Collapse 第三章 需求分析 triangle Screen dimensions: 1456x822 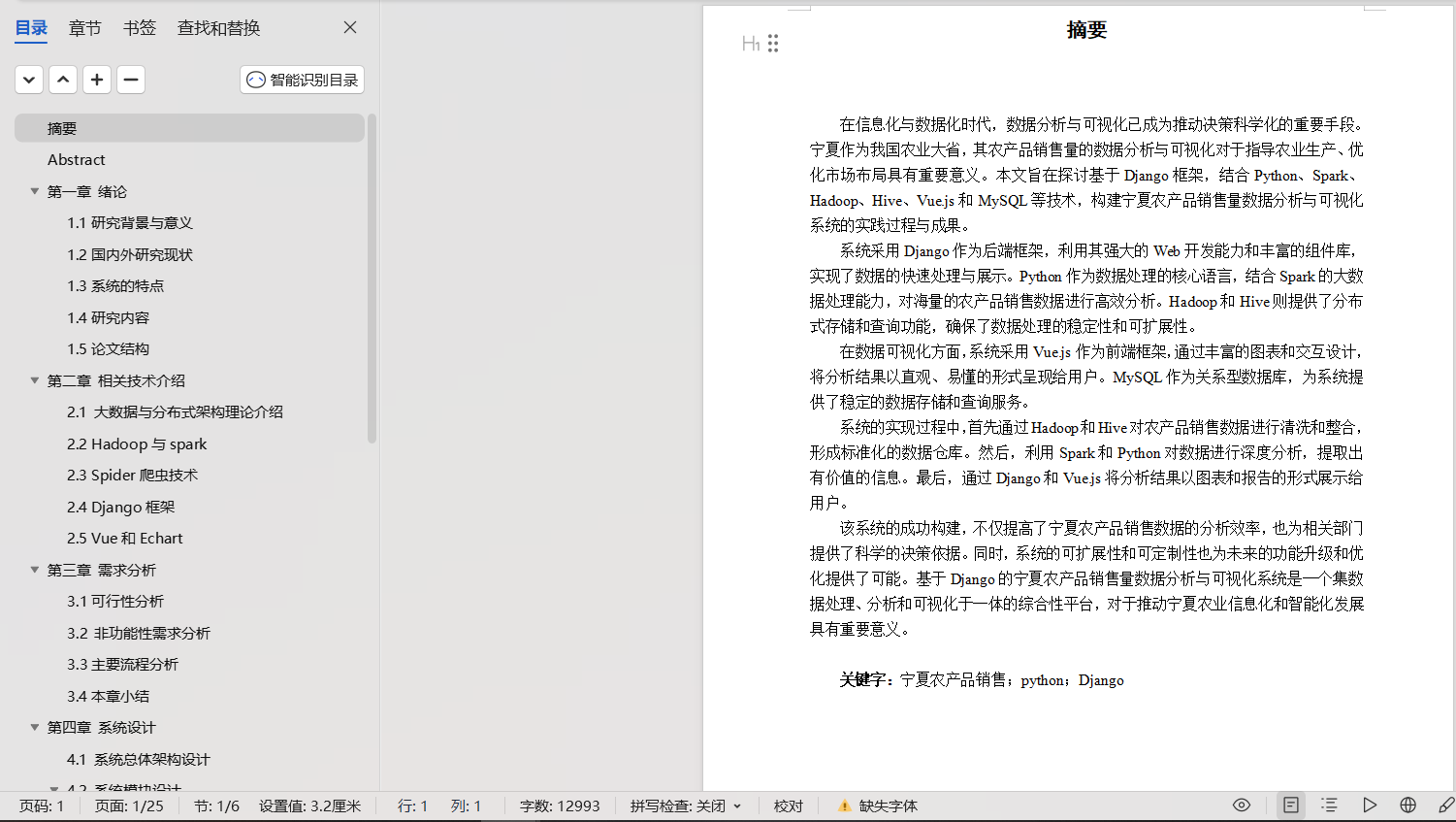pyautogui.click(x=35, y=570)
